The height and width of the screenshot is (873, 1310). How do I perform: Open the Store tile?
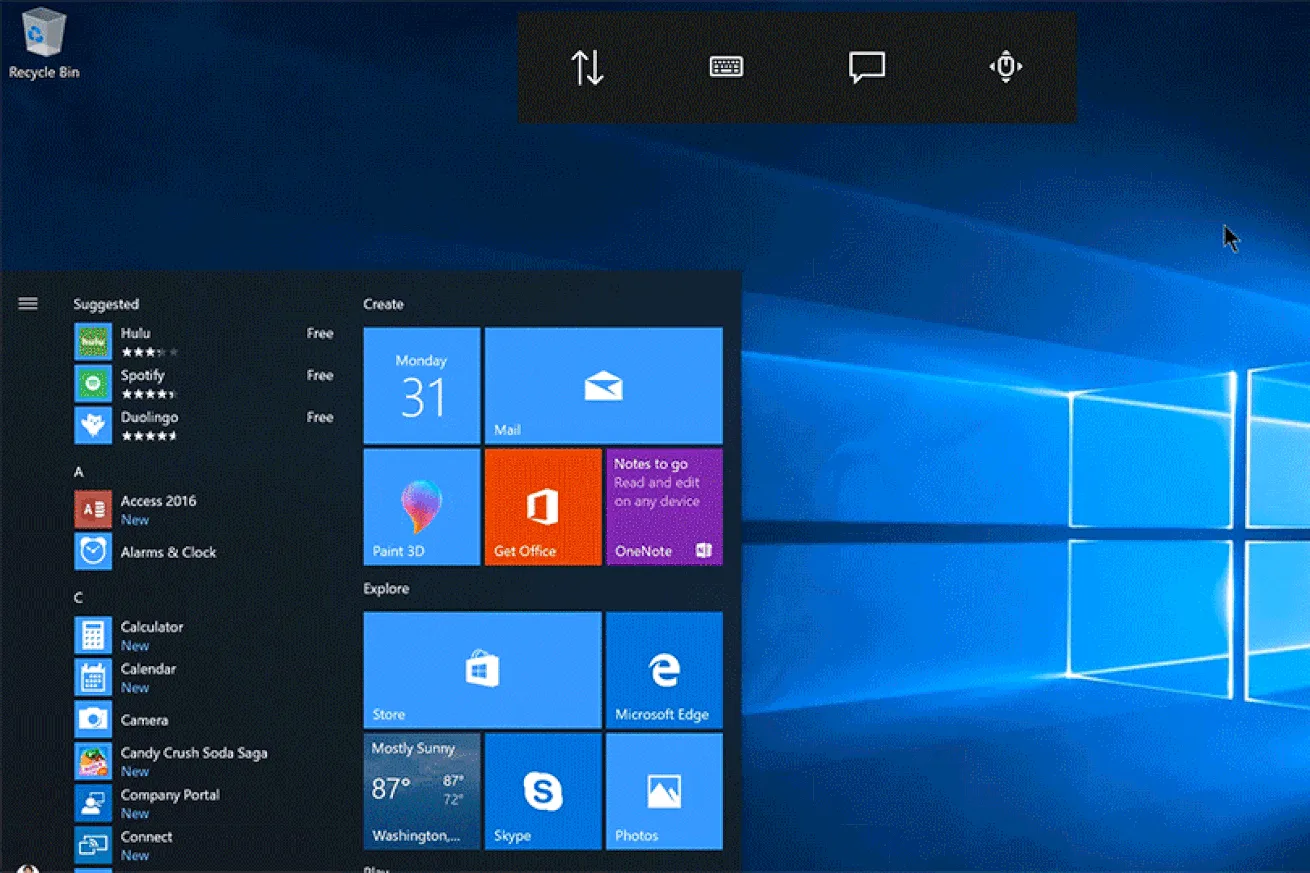click(x=482, y=670)
